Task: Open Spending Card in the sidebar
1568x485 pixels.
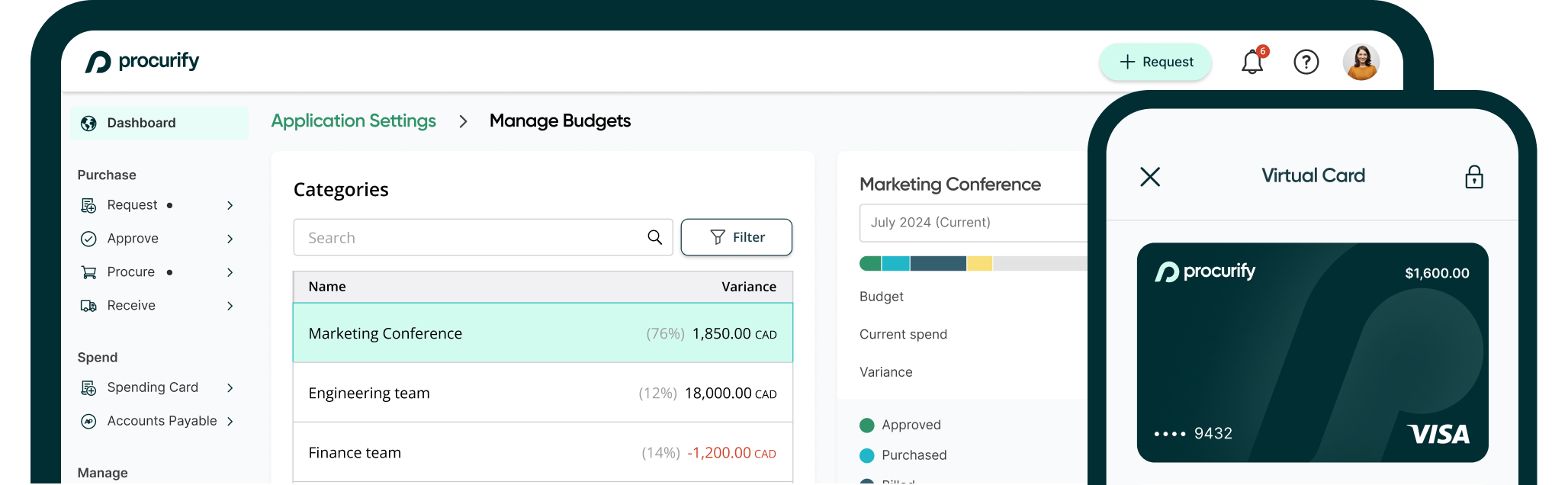Action: (153, 387)
